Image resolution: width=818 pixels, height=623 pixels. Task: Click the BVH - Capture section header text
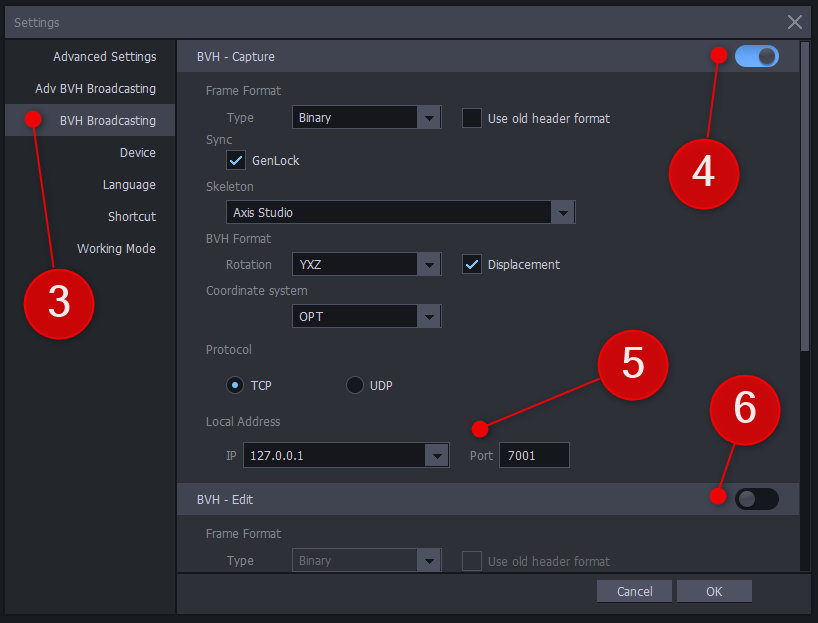tap(236, 56)
